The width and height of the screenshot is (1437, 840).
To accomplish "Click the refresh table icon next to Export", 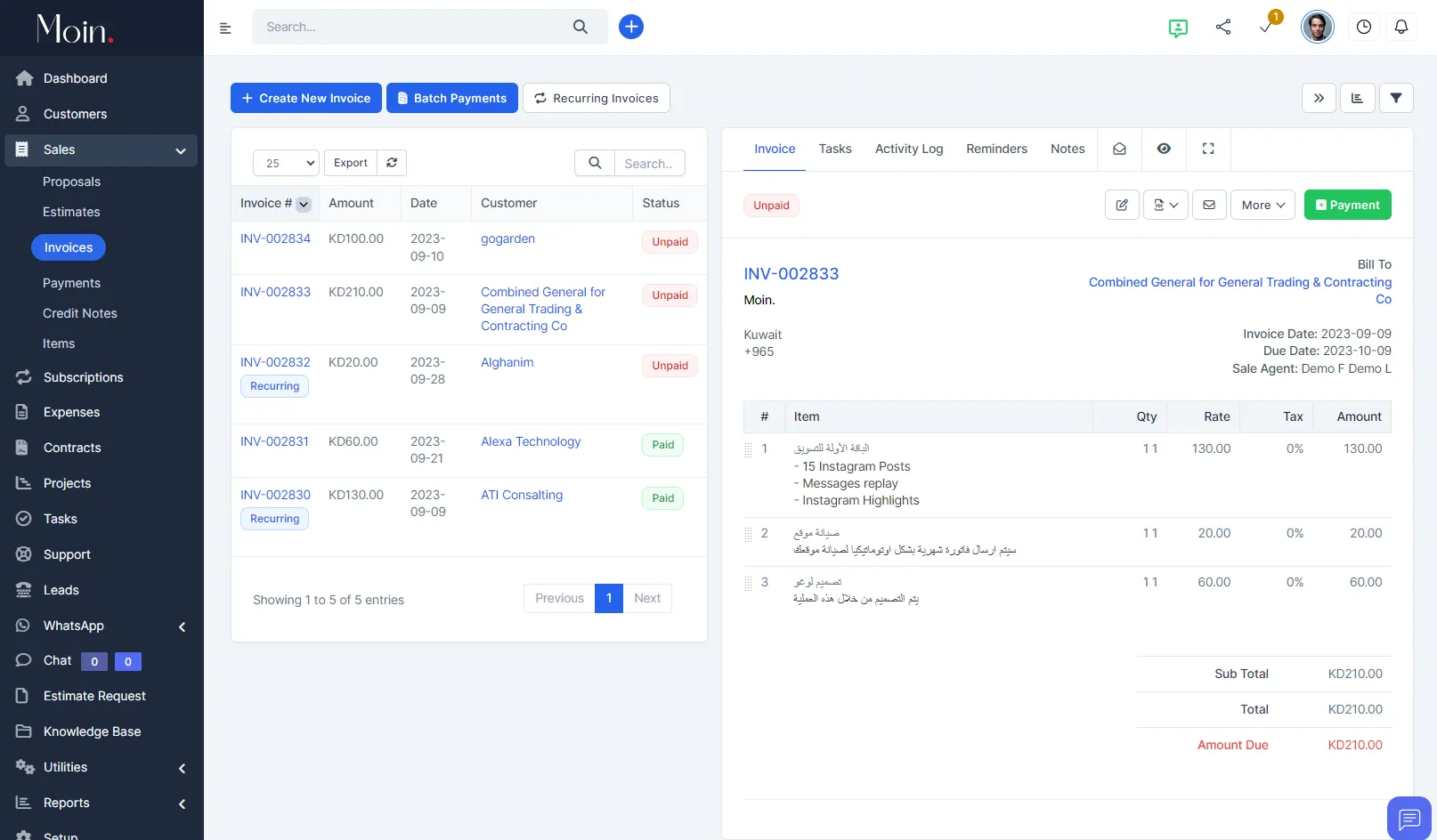I will click(x=392, y=163).
